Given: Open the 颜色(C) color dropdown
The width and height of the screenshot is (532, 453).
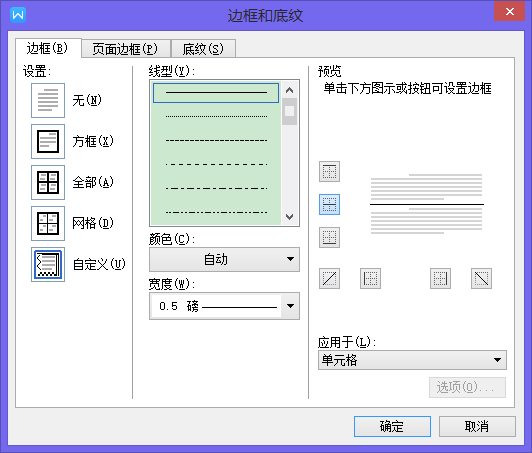Looking at the screenshot, I should pyautogui.click(x=224, y=259).
